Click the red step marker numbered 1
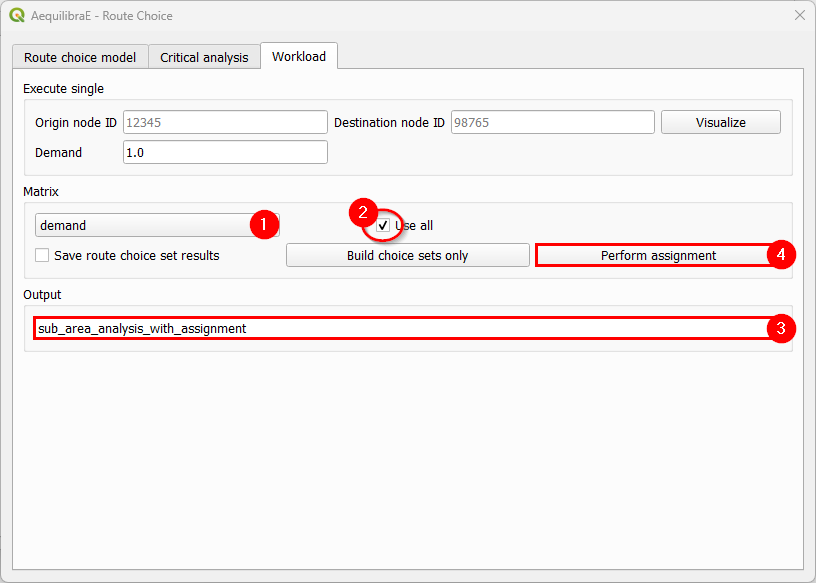The width and height of the screenshot is (816, 583). coord(263,225)
